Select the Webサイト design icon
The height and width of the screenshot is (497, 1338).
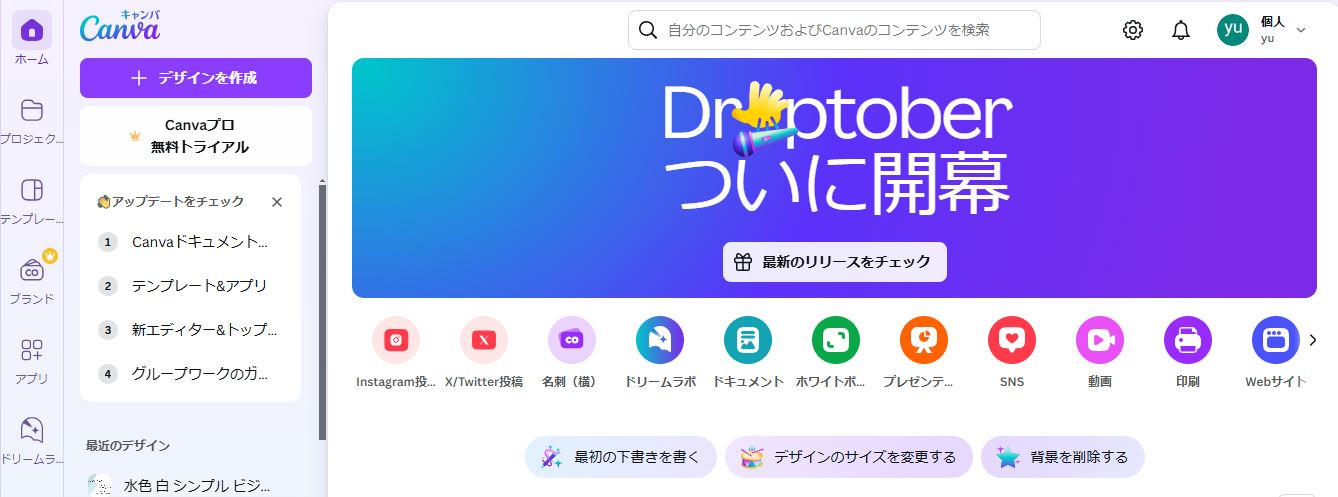[x=1276, y=340]
